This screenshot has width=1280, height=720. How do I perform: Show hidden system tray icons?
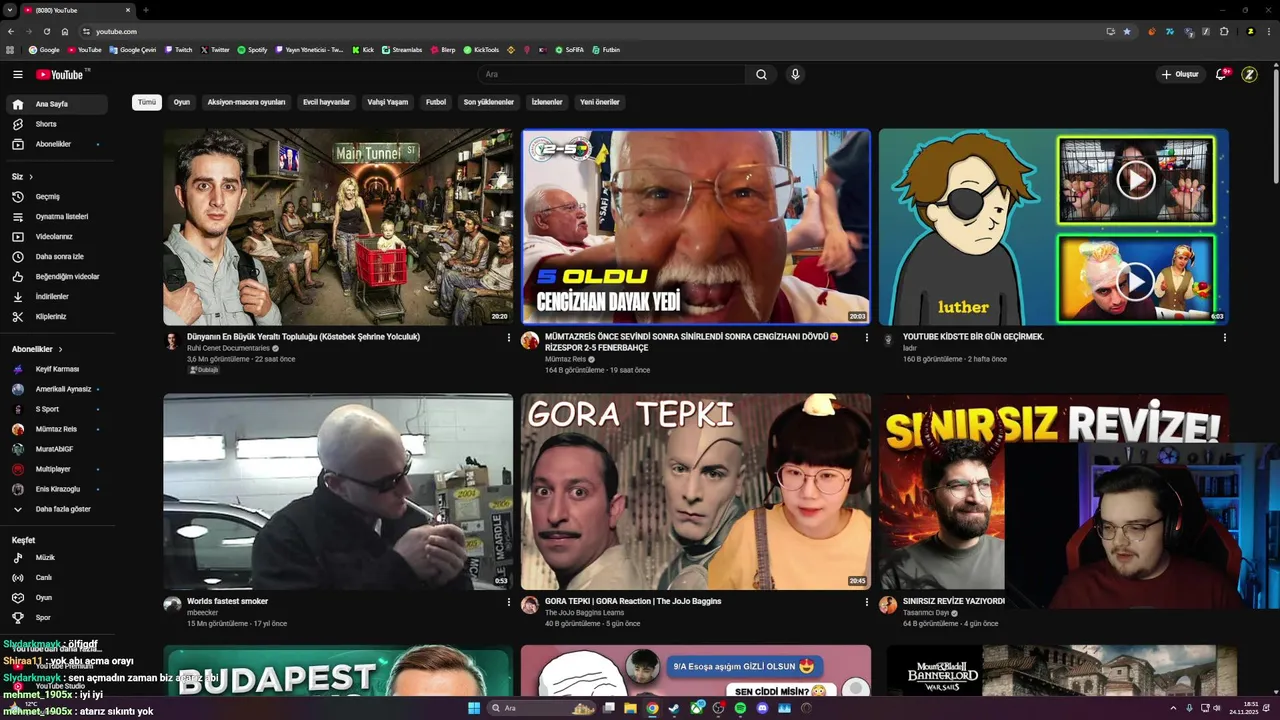pos(1174,708)
